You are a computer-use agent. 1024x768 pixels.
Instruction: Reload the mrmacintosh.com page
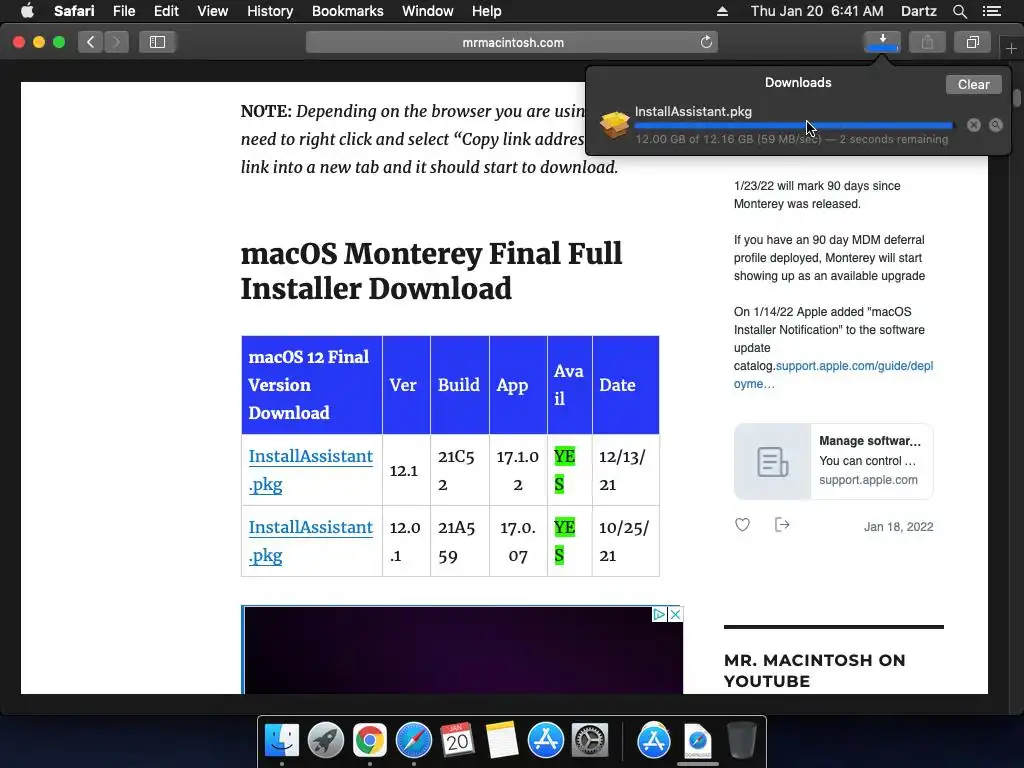point(706,42)
